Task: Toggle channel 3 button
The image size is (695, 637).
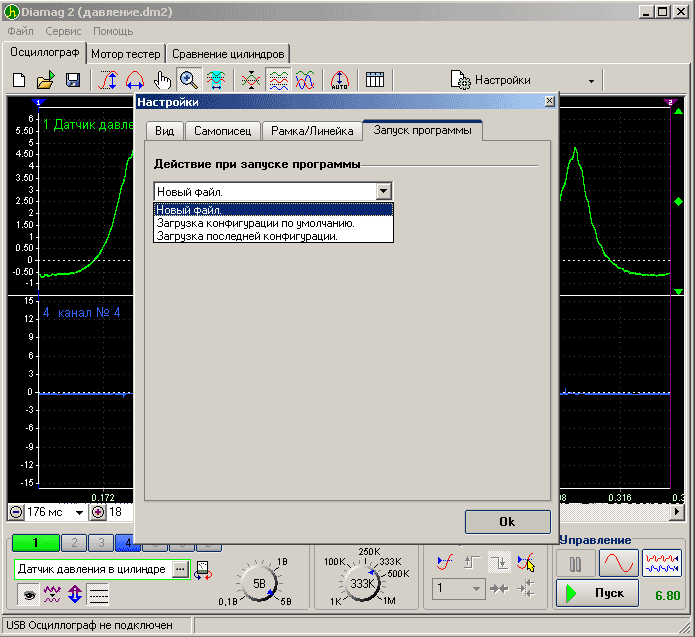Action: (101, 543)
